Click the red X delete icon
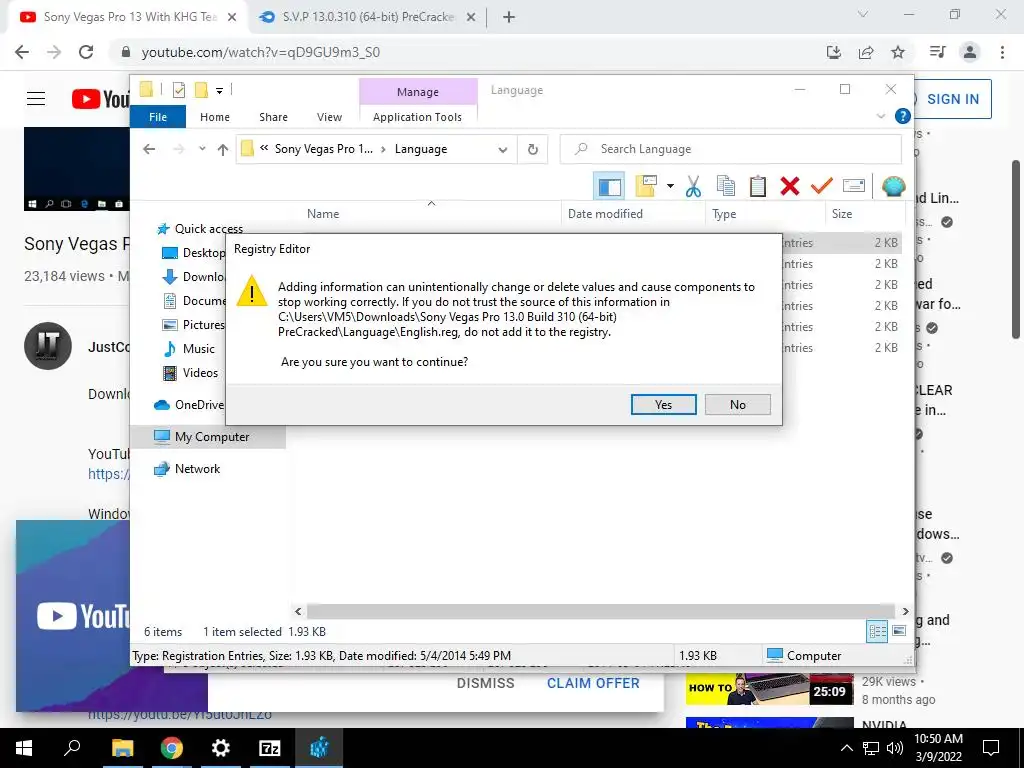The image size is (1024, 768). click(x=790, y=186)
